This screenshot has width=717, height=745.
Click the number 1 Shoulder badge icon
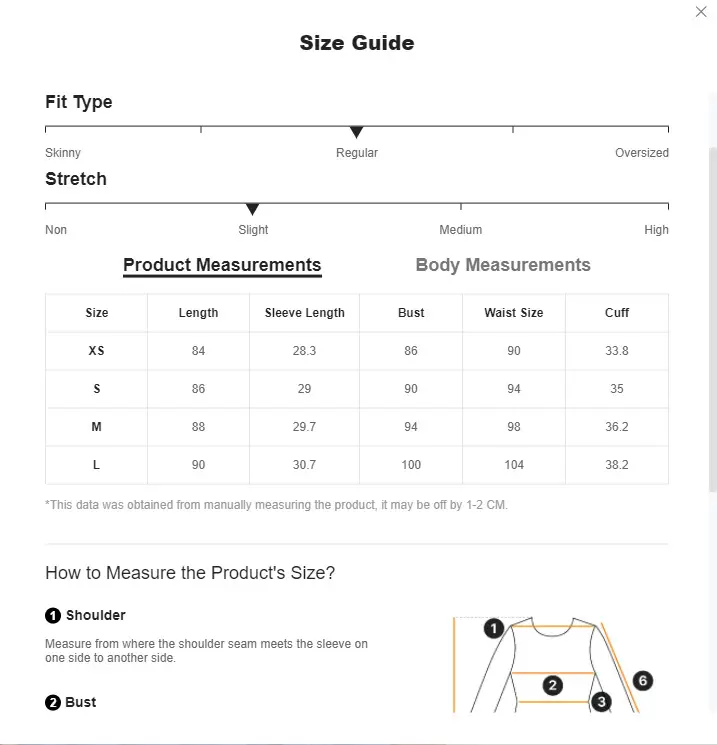coord(53,615)
